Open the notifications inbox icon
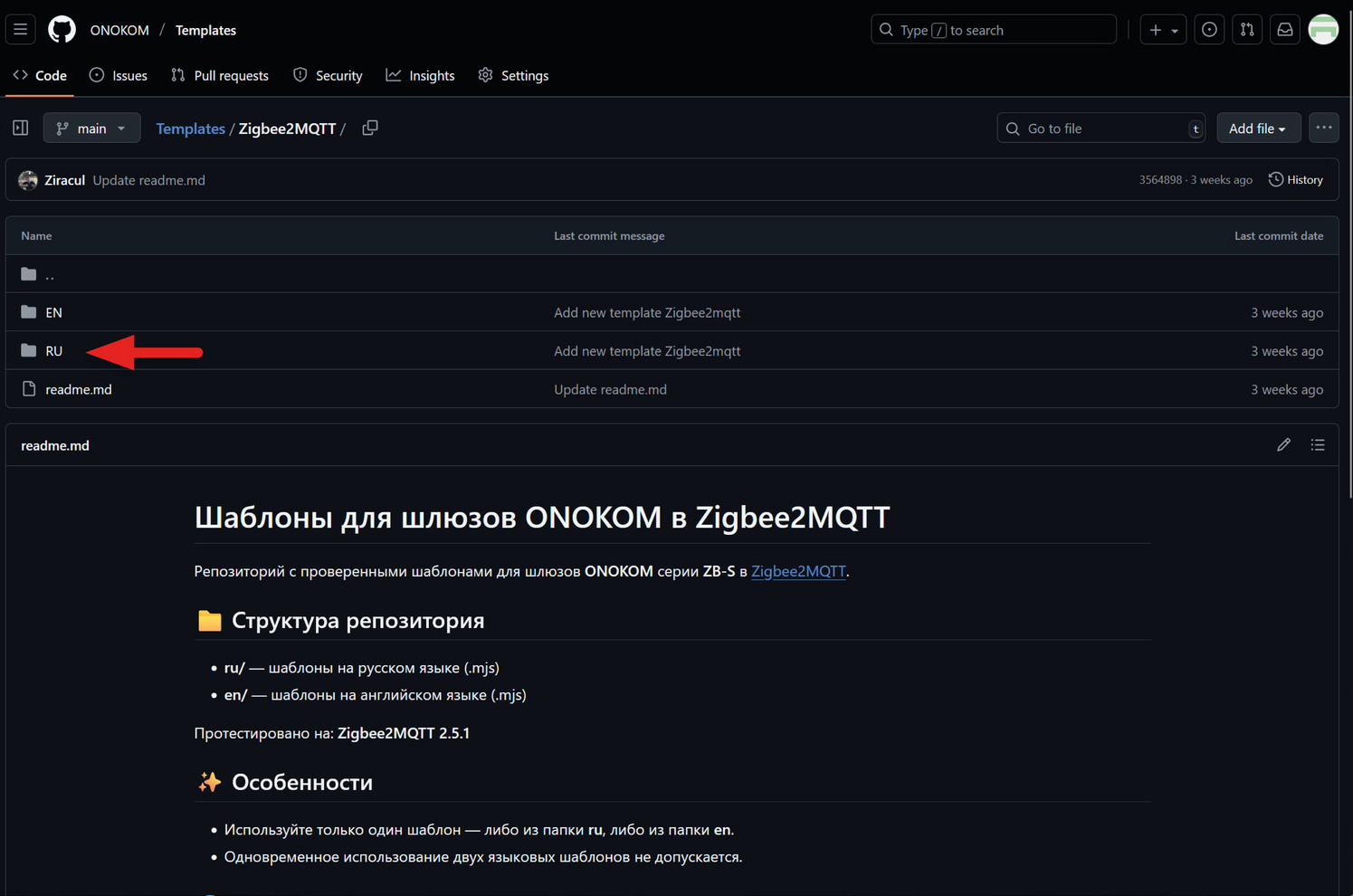The height and width of the screenshot is (896, 1353). click(x=1284, y=30)
